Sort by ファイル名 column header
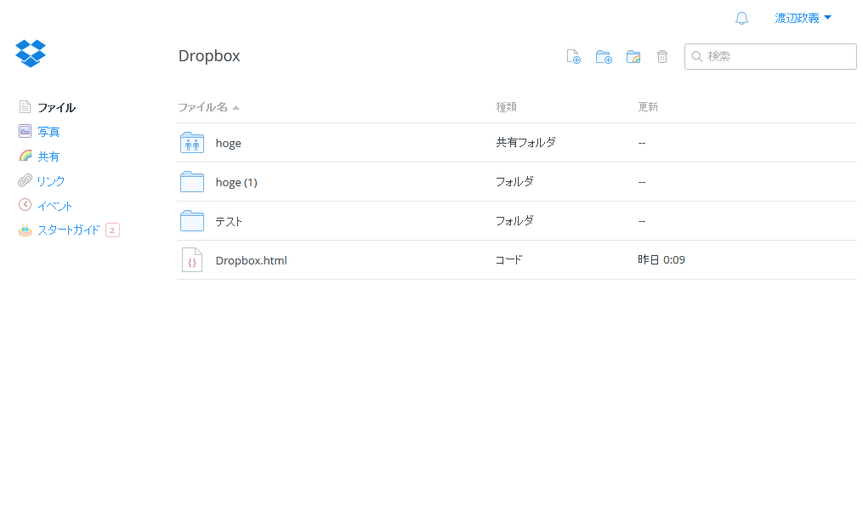This screenshot has height=506, width=863. point(208,107)
